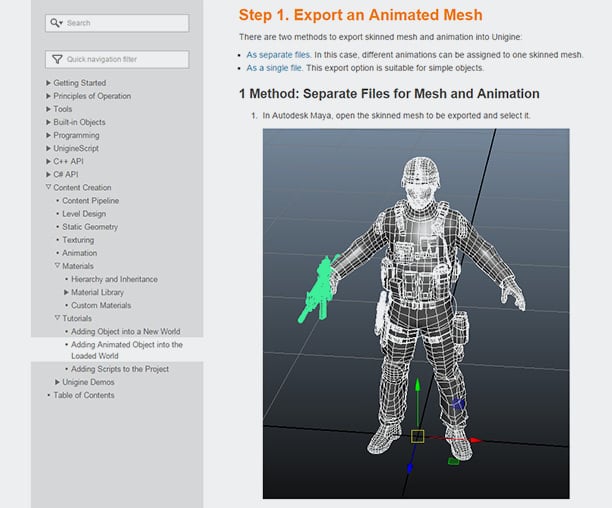The width and height of the screenshot is (612, 508).
Task: Open the Tools navigation entry
Action: (x=62, y=109)
